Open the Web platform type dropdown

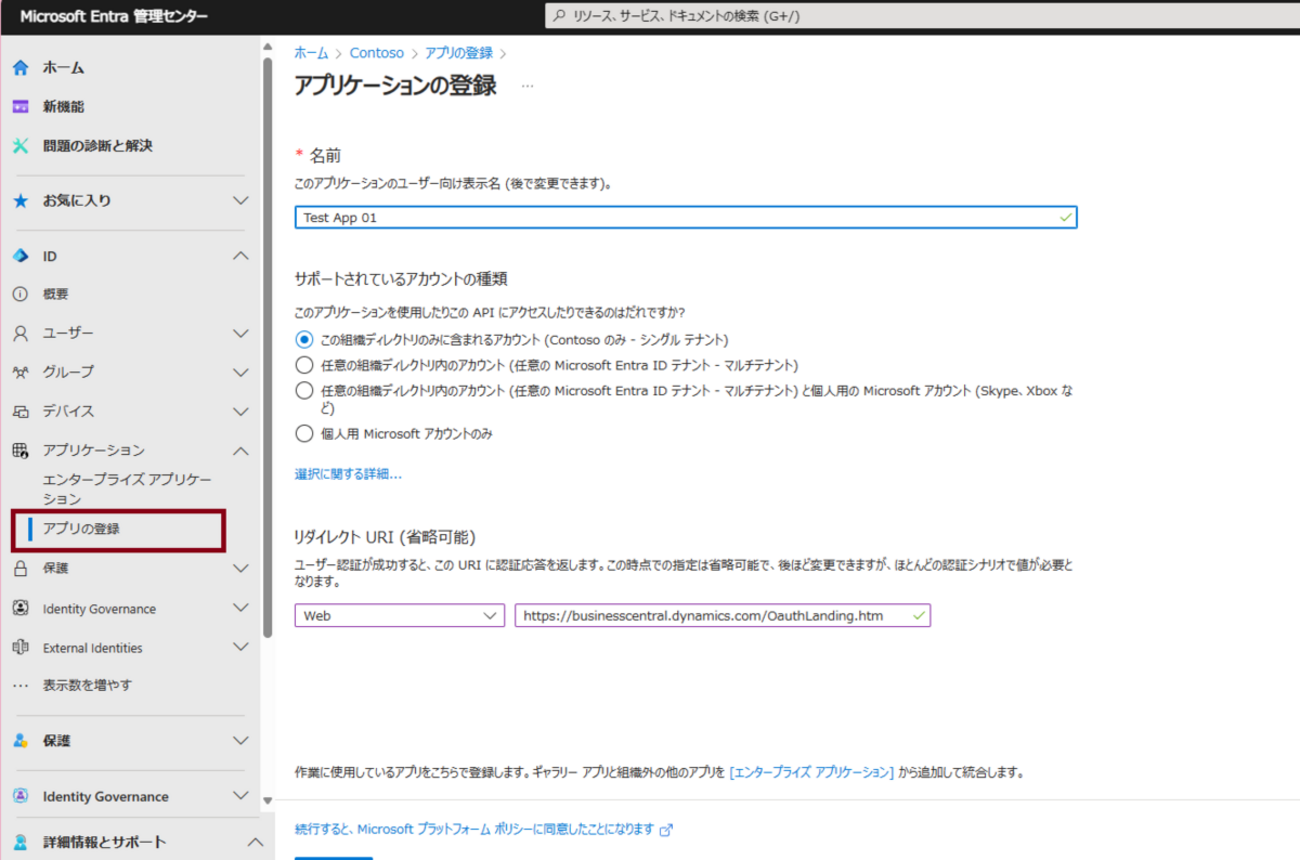(400, 616)
